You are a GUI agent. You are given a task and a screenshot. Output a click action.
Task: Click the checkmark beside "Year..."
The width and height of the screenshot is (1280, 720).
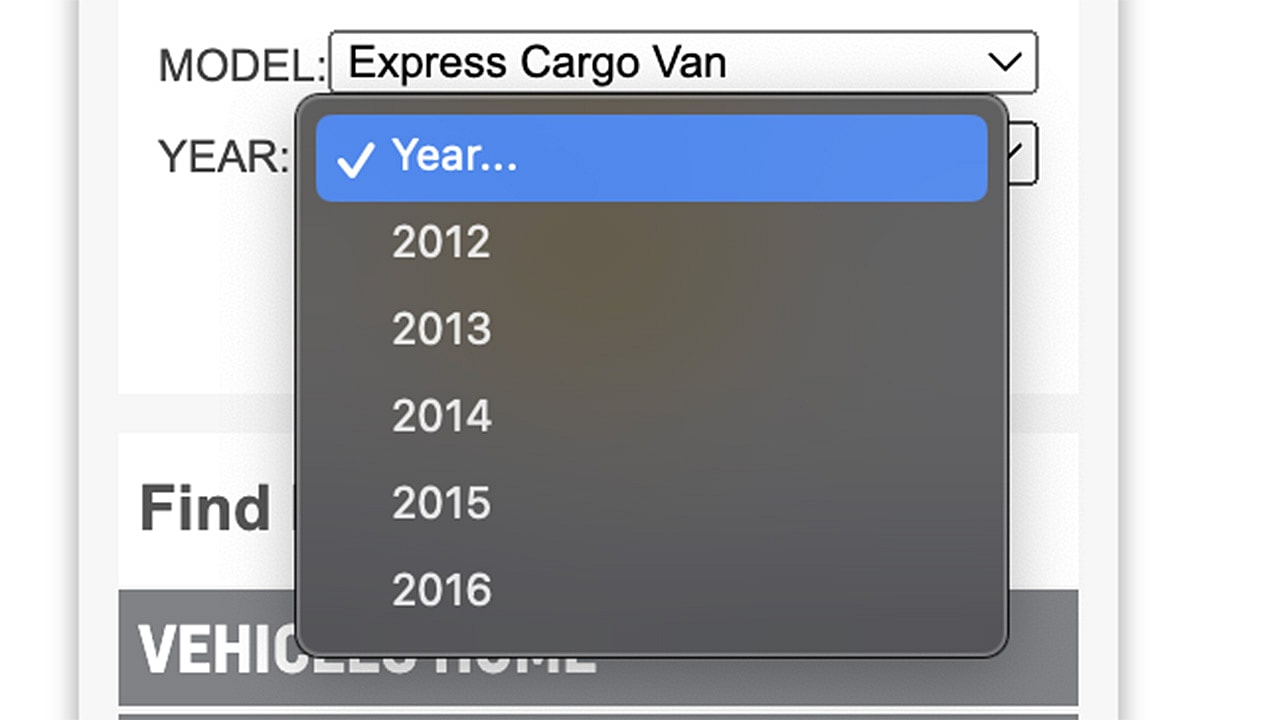(x=355, y=159)
